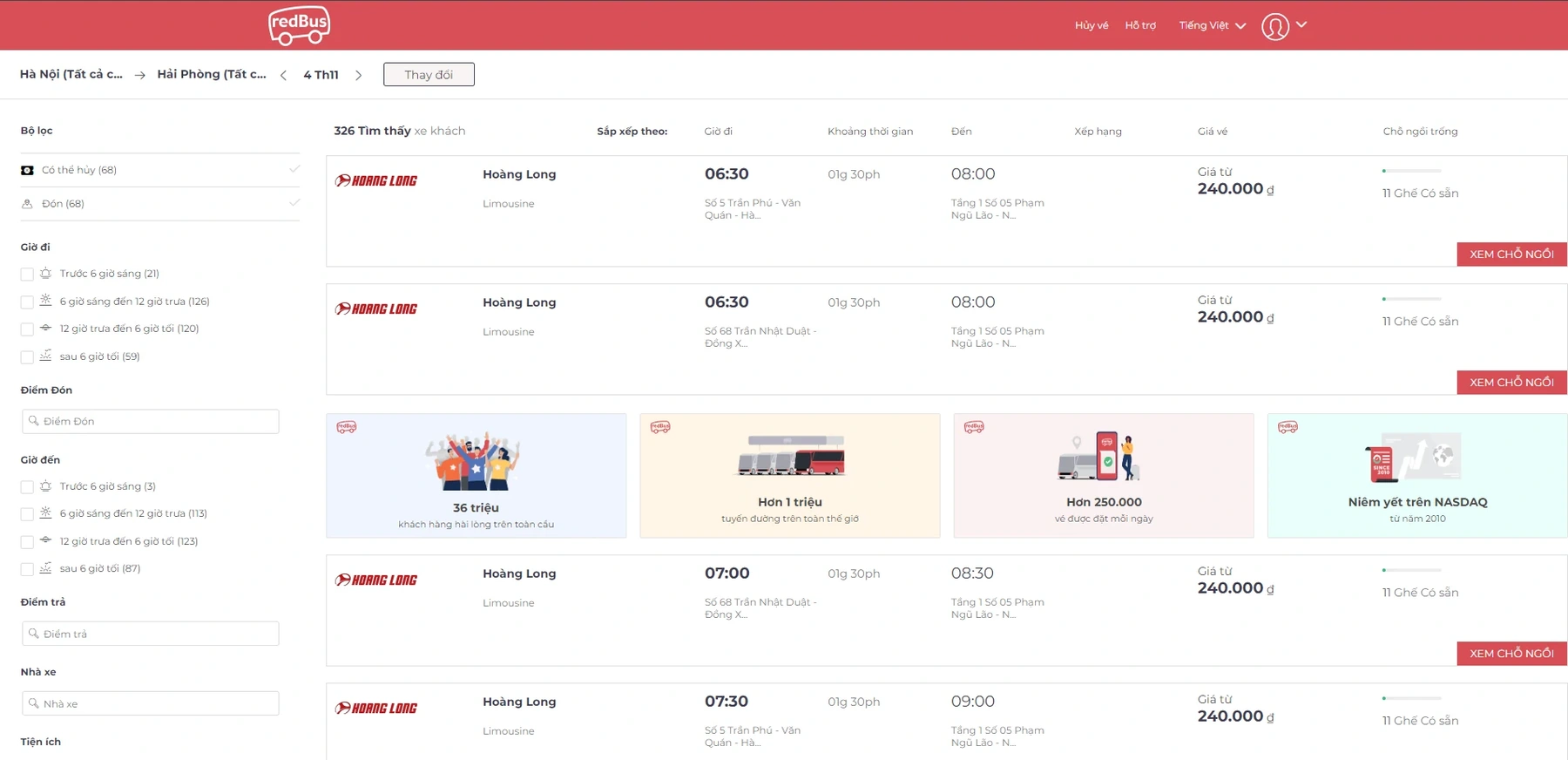
Task: Sort results by Giờ đi
Action: 718,132
